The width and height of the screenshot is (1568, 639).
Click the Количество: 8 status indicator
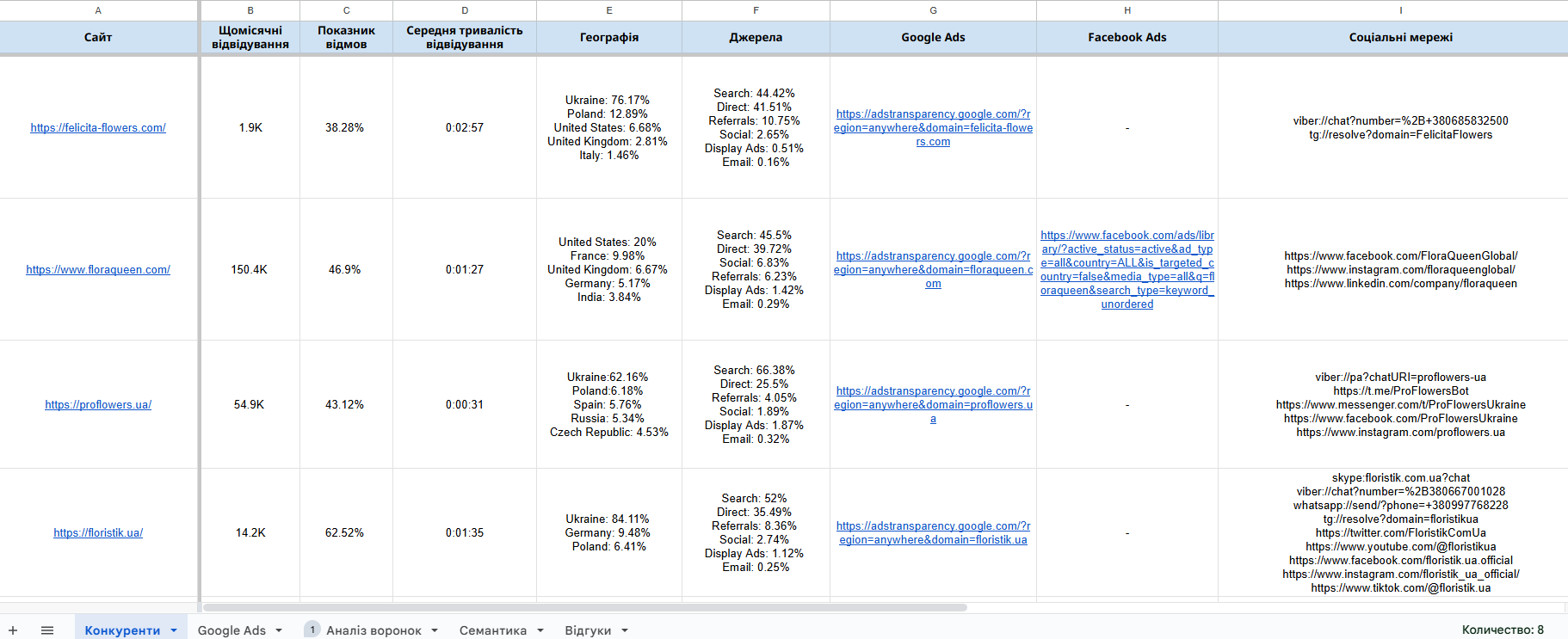coord(1503,630)
